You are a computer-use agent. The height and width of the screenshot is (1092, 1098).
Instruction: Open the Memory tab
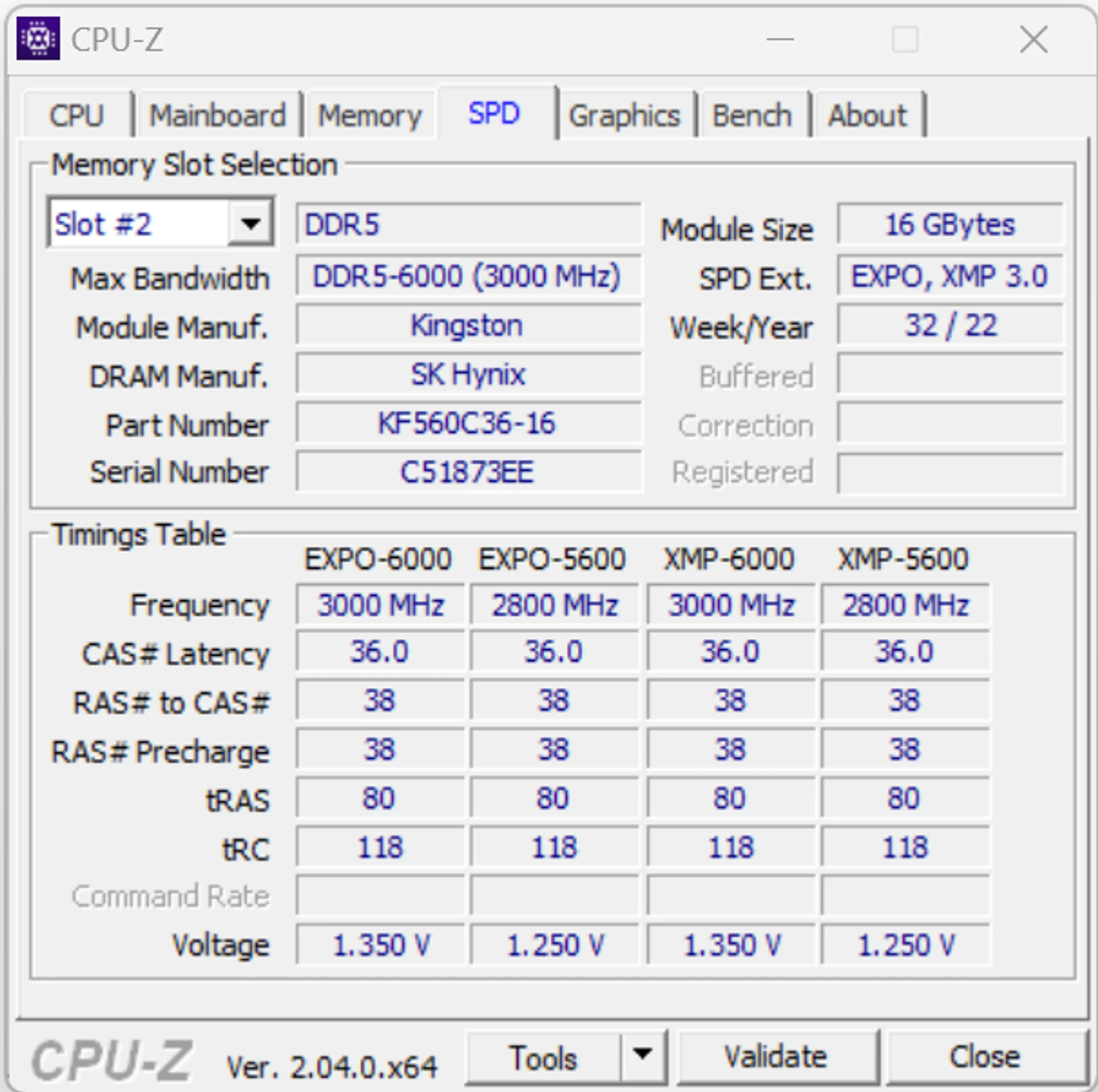pos(369,115)
